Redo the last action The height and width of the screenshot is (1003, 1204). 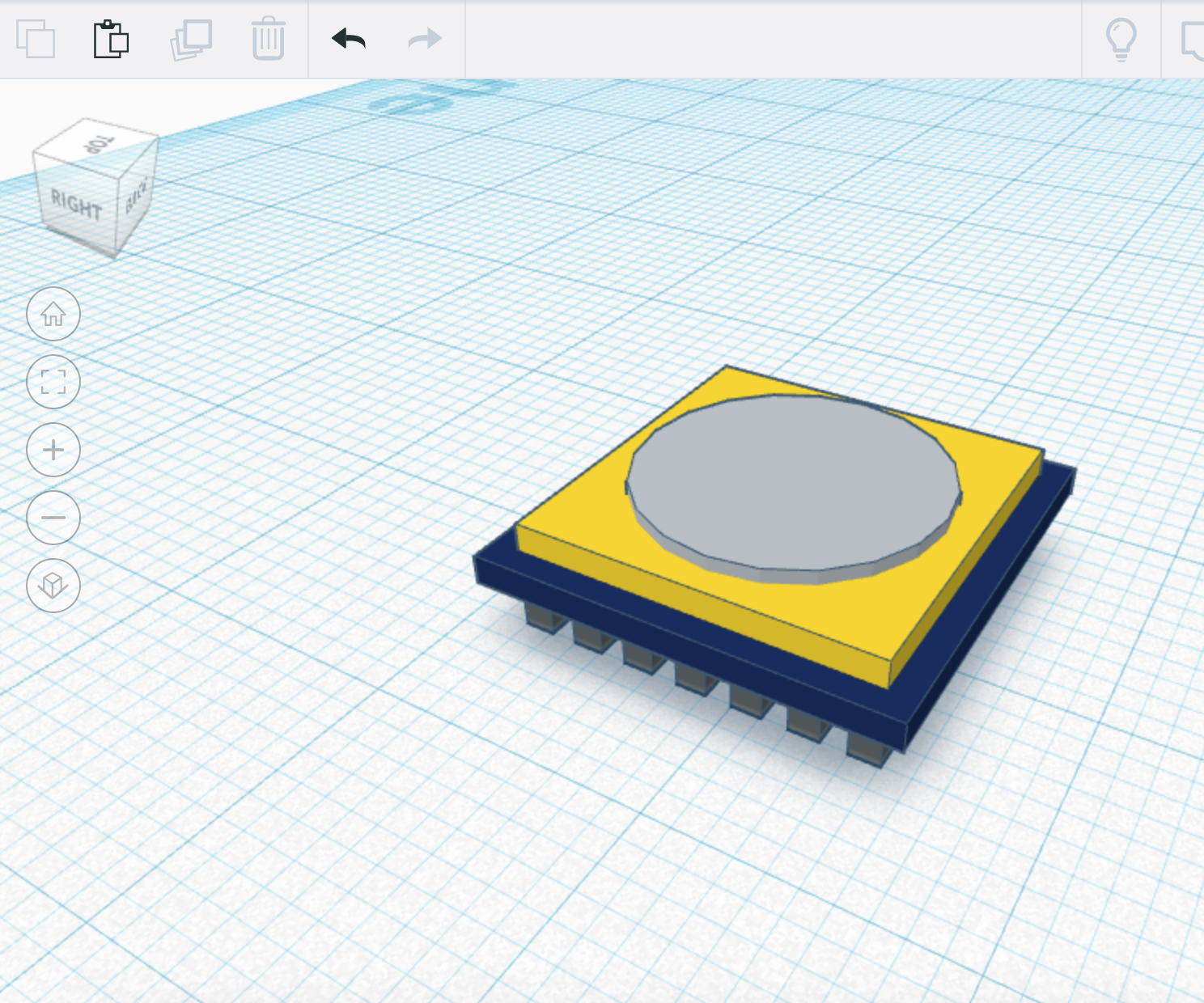(423, 39)
